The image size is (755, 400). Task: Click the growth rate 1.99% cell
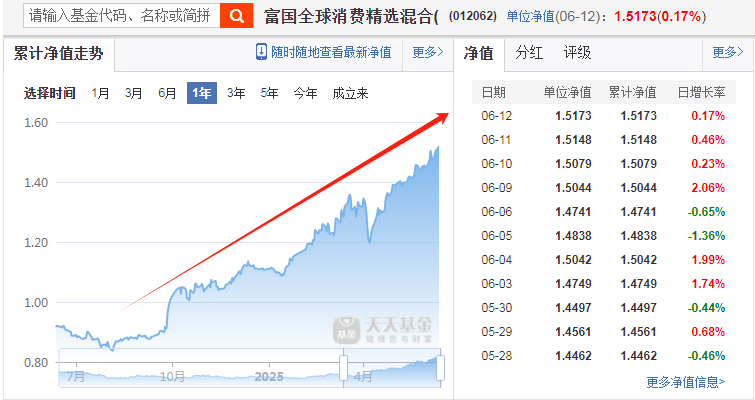tap(708, 260)
